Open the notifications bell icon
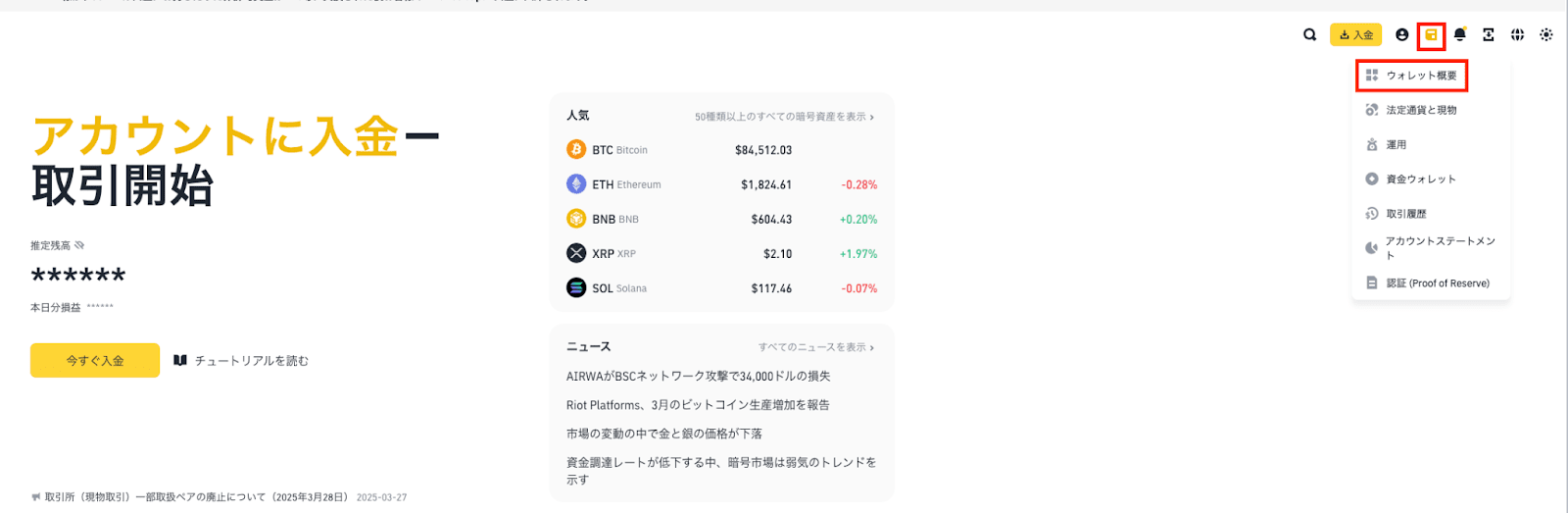The width and height of the screenshot is (1568, 513). click(x=1459, y=35)
